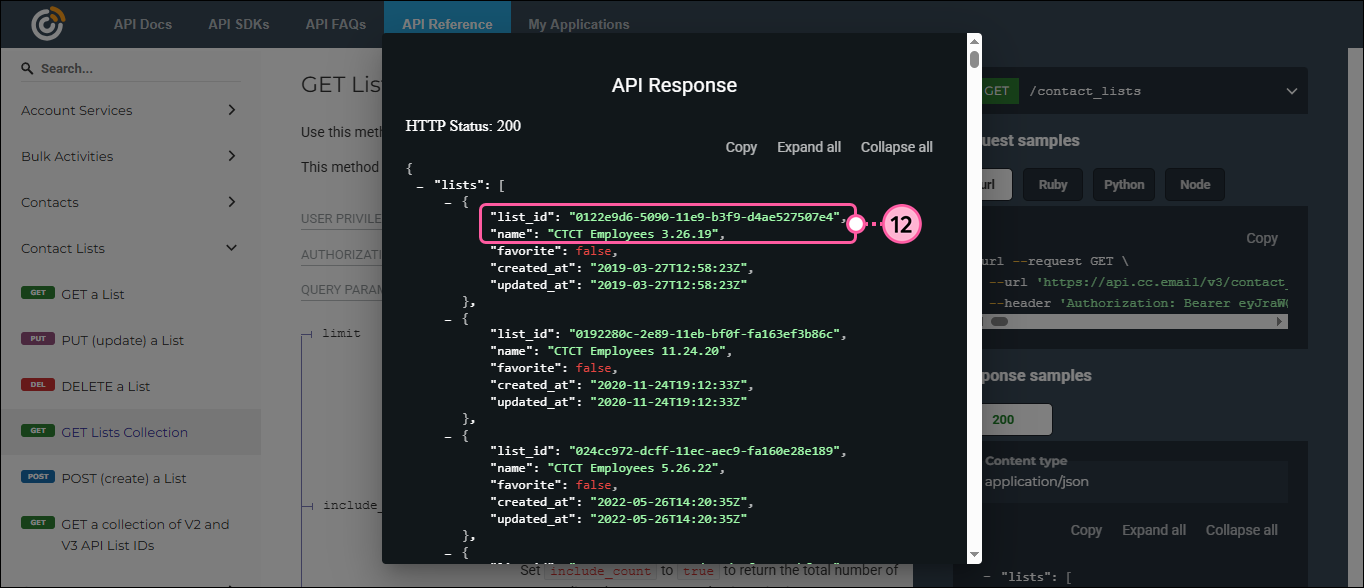The image size is (1364, 588).
Task: Click the code sample scroll right arrow
Action: 1279,322
